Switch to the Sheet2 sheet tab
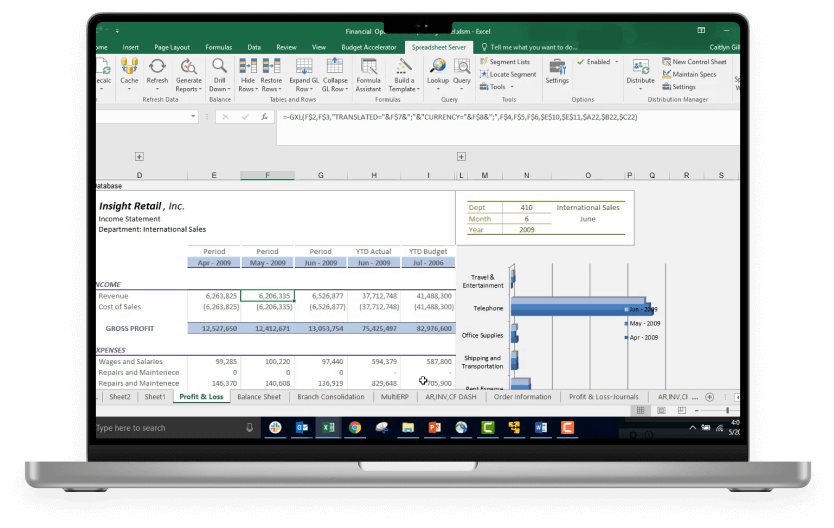The width and height of the screenshot is (834, 528). 120,397
